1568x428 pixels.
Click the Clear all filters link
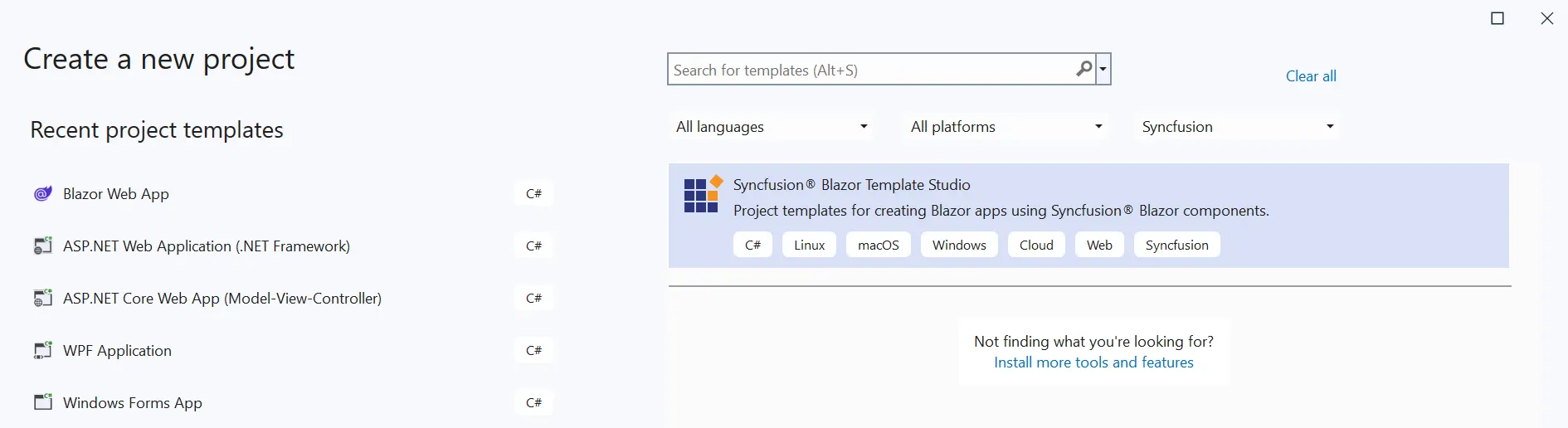1311,76
